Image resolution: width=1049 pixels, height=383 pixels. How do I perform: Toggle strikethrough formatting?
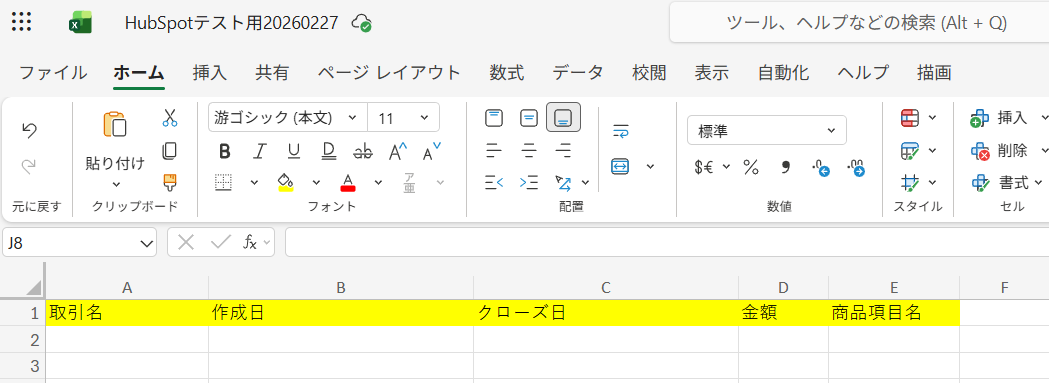[x=363, y=151]
